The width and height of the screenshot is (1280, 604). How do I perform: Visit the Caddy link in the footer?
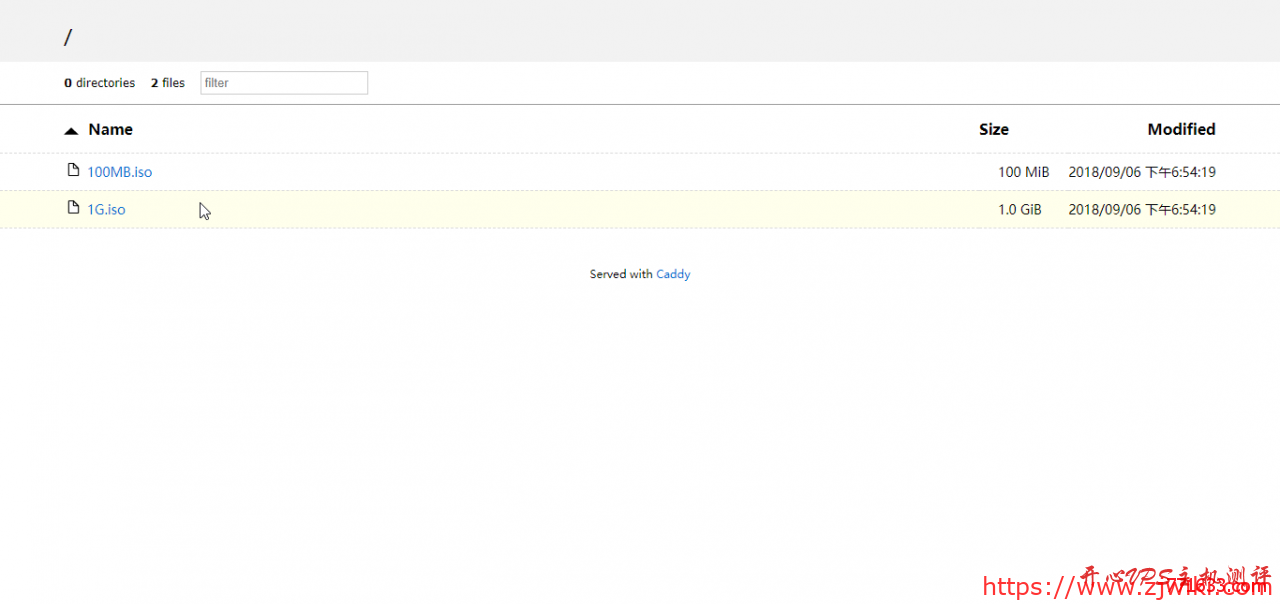point(673,274)
